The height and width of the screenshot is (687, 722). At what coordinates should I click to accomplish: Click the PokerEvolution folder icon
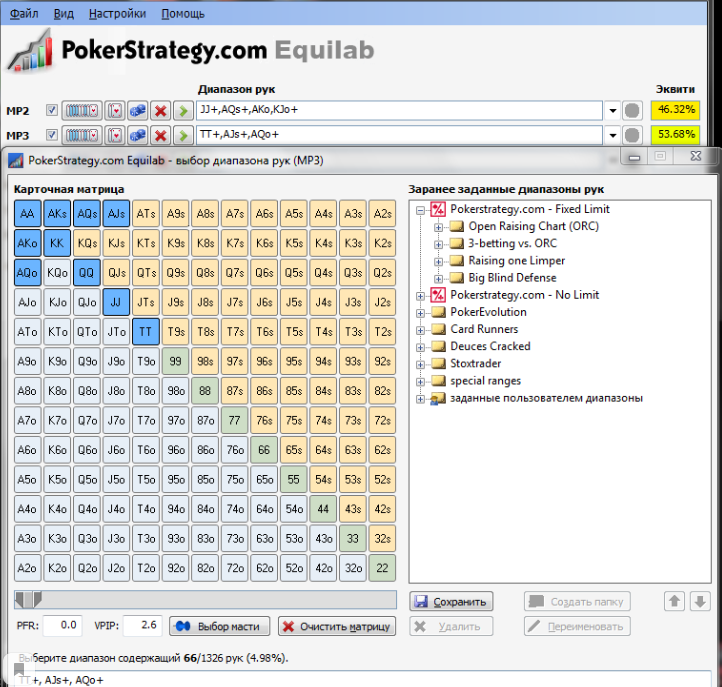[438, 313]
